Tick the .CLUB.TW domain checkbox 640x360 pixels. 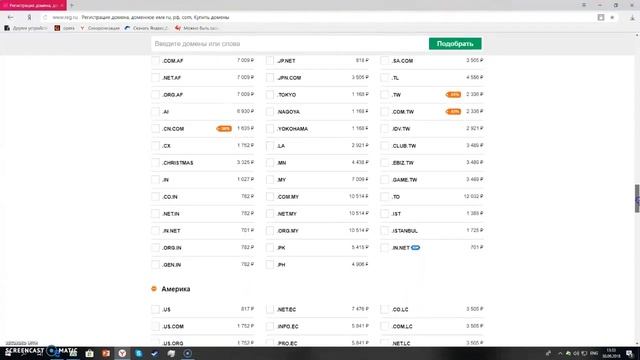click(384, 146)
